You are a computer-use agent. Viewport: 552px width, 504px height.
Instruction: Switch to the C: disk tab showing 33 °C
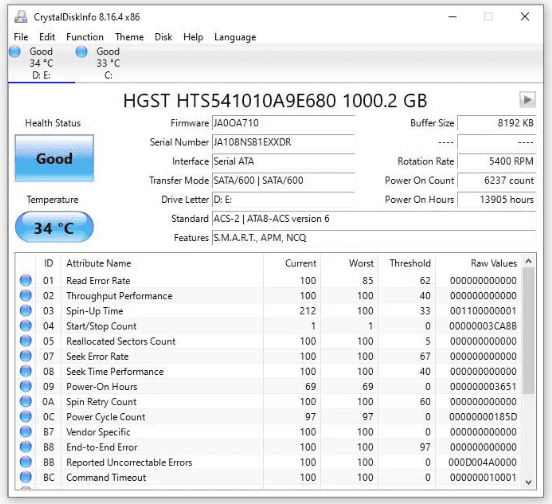(x=108, y=63)
